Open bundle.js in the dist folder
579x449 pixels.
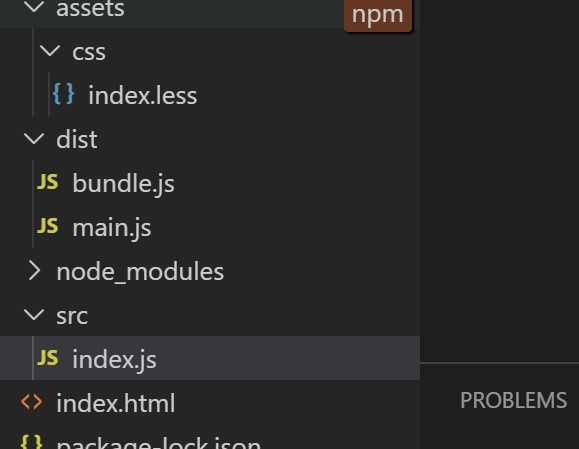[123, 183]
